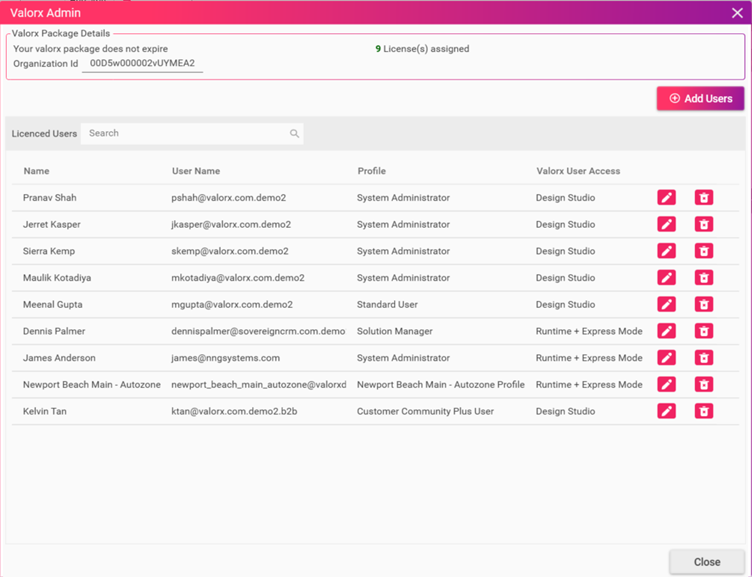The width and height of the screenshot is (752, 577).
Task: Click the Profile column header
Action: pyautogui.click(x=372, y=171)
